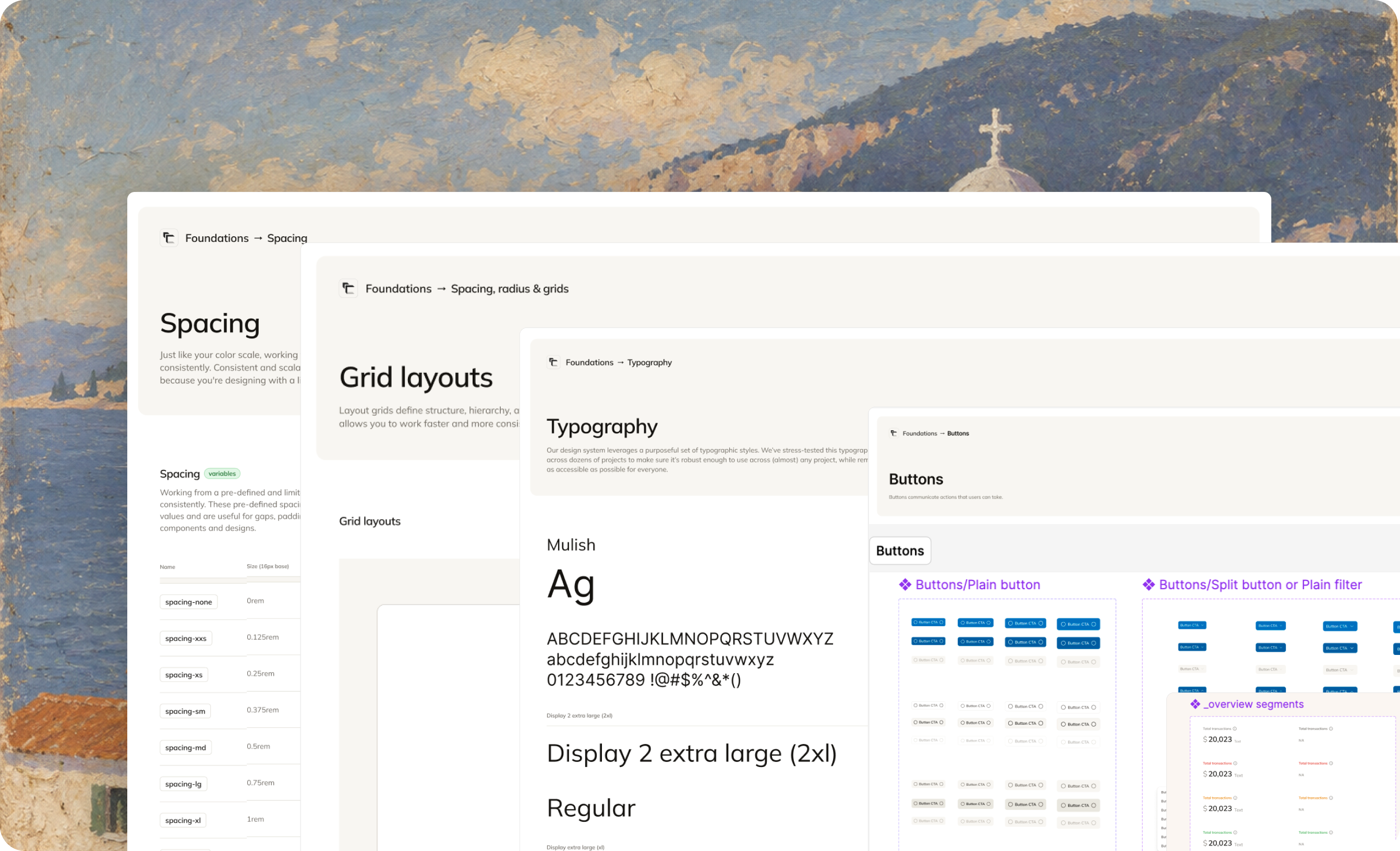Click the logo icon in the Spacing card breadcrumb
Viewport: 1400px width, 851px height.
point(169,237)
